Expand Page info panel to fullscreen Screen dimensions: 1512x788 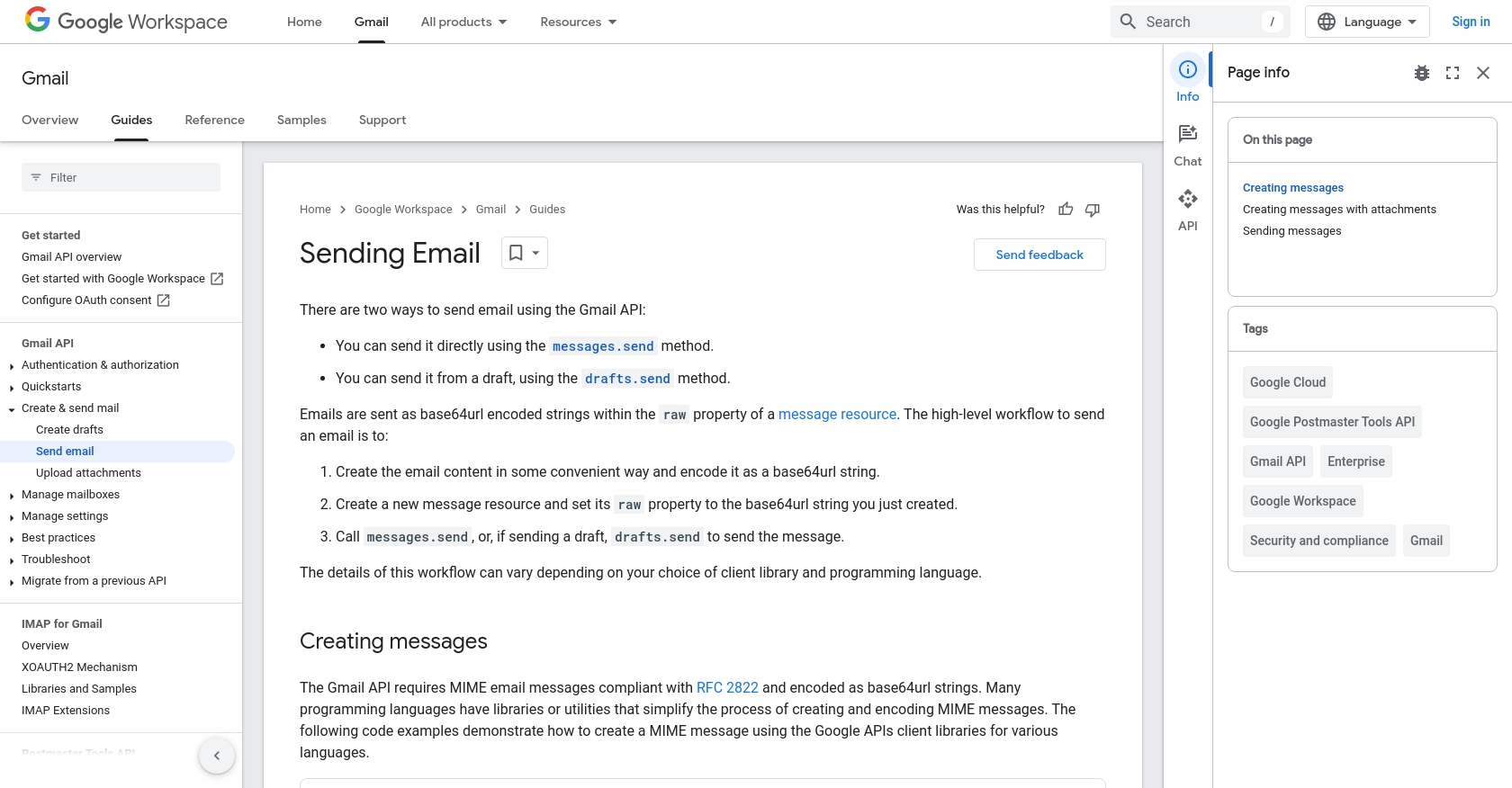pos(1453,73)
